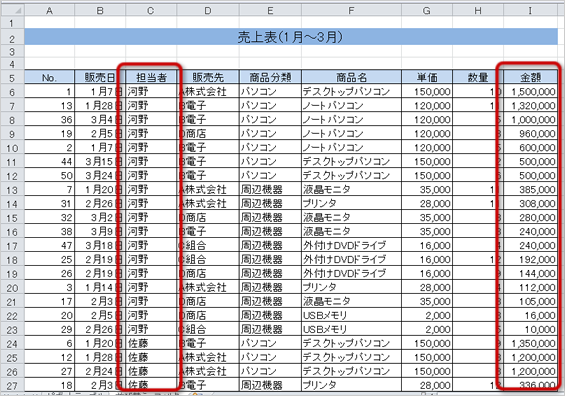Select column C header
Screen dimensions: 565x396
[x=151, y=10]
